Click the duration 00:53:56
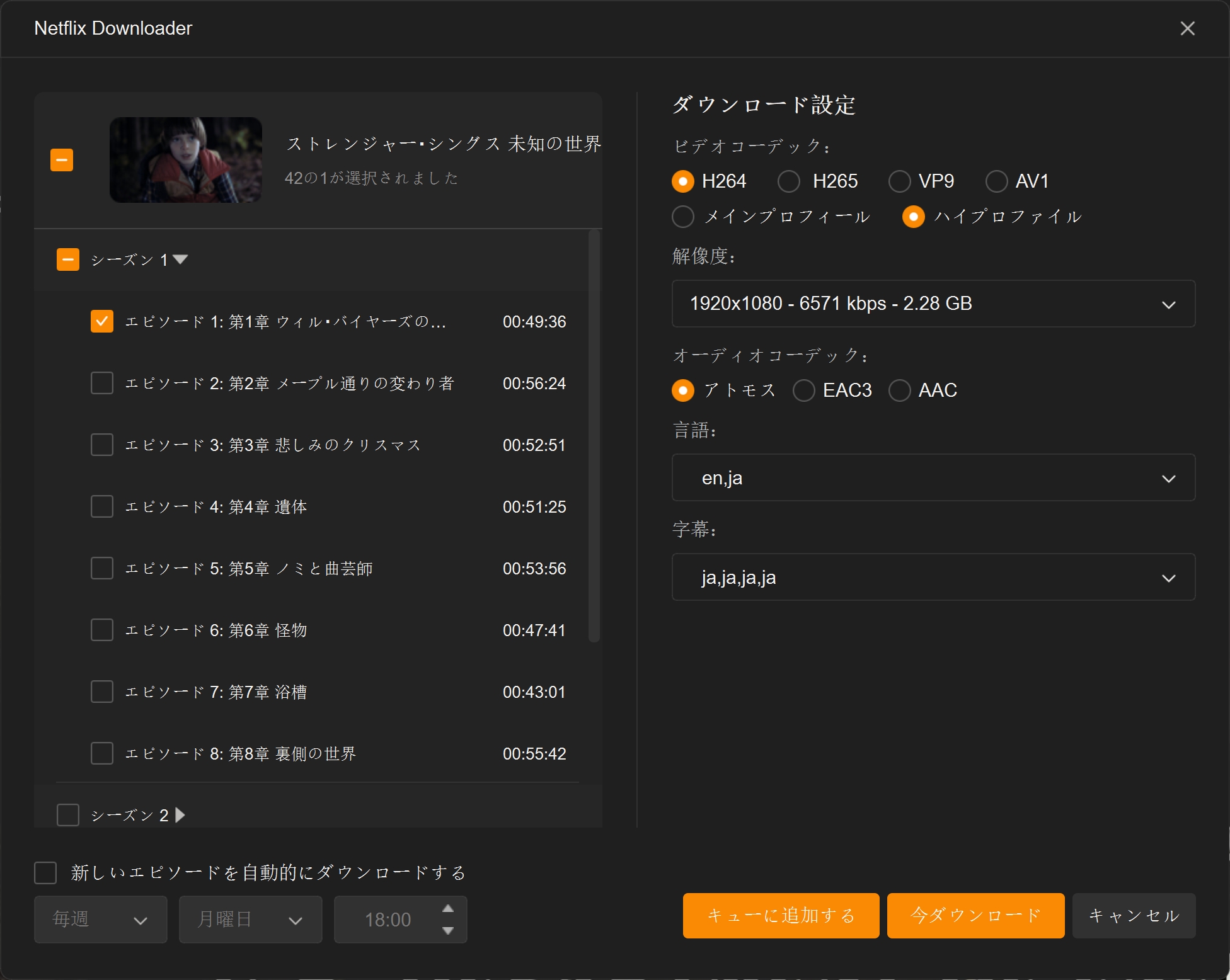Screen dimensions: 1230x980 (x=534, y=569)
